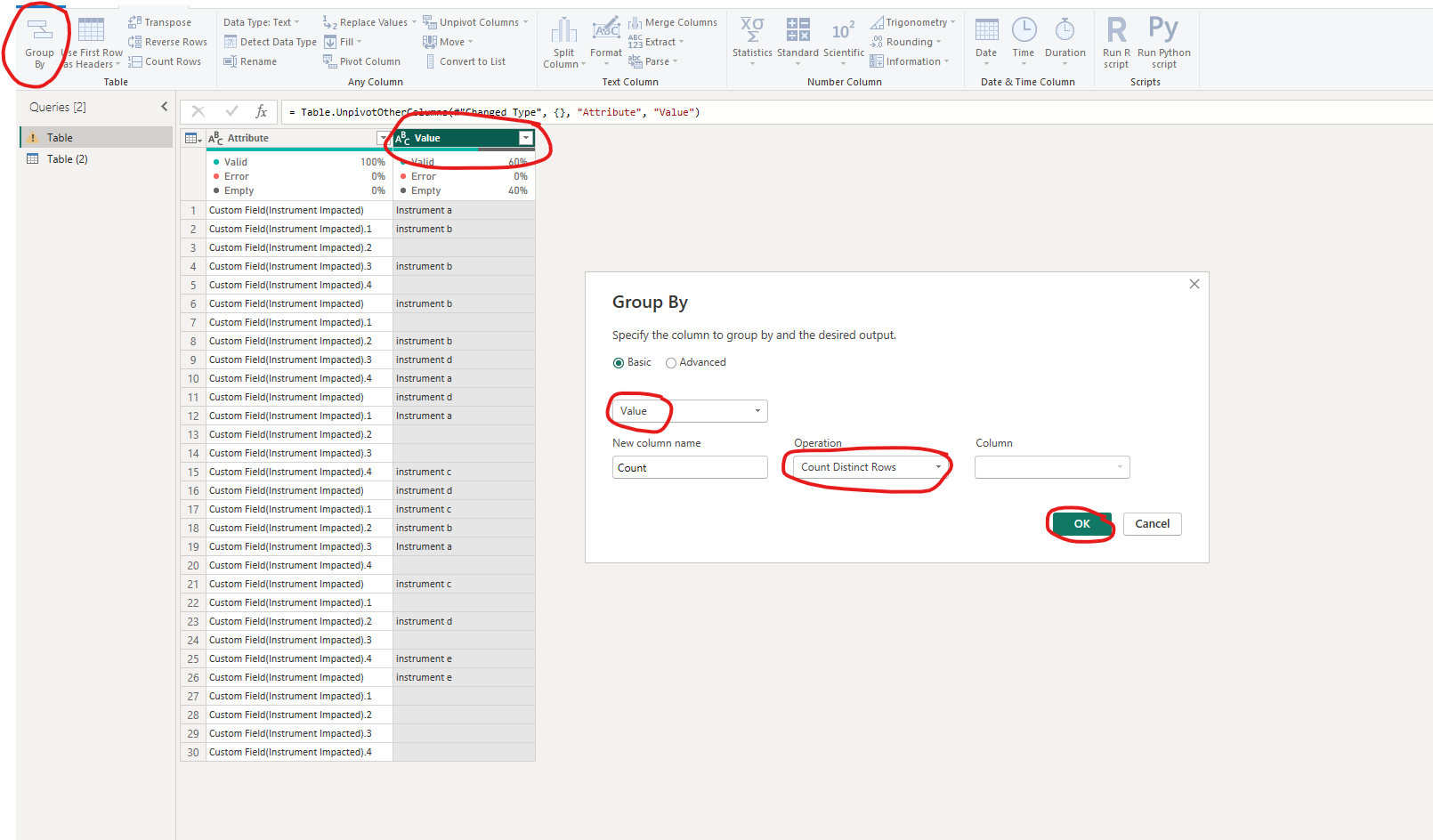This screenshot has height=840, width=1433.
Task: Click Use First Row as Headers icon
Action: [x=91, y=30]
